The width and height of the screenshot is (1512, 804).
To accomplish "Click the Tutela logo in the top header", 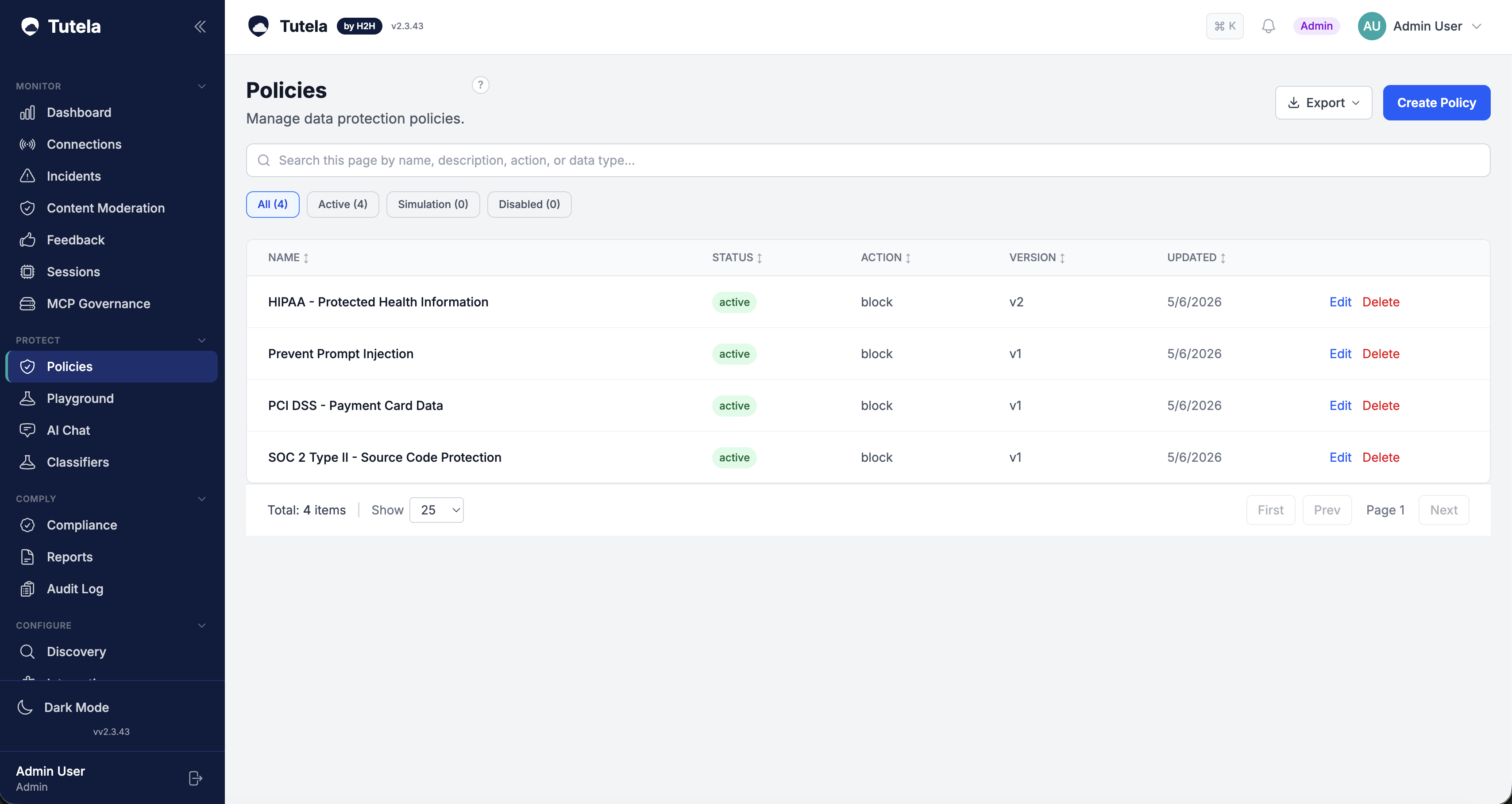I will pyautogui.click(x=258, y=27).
